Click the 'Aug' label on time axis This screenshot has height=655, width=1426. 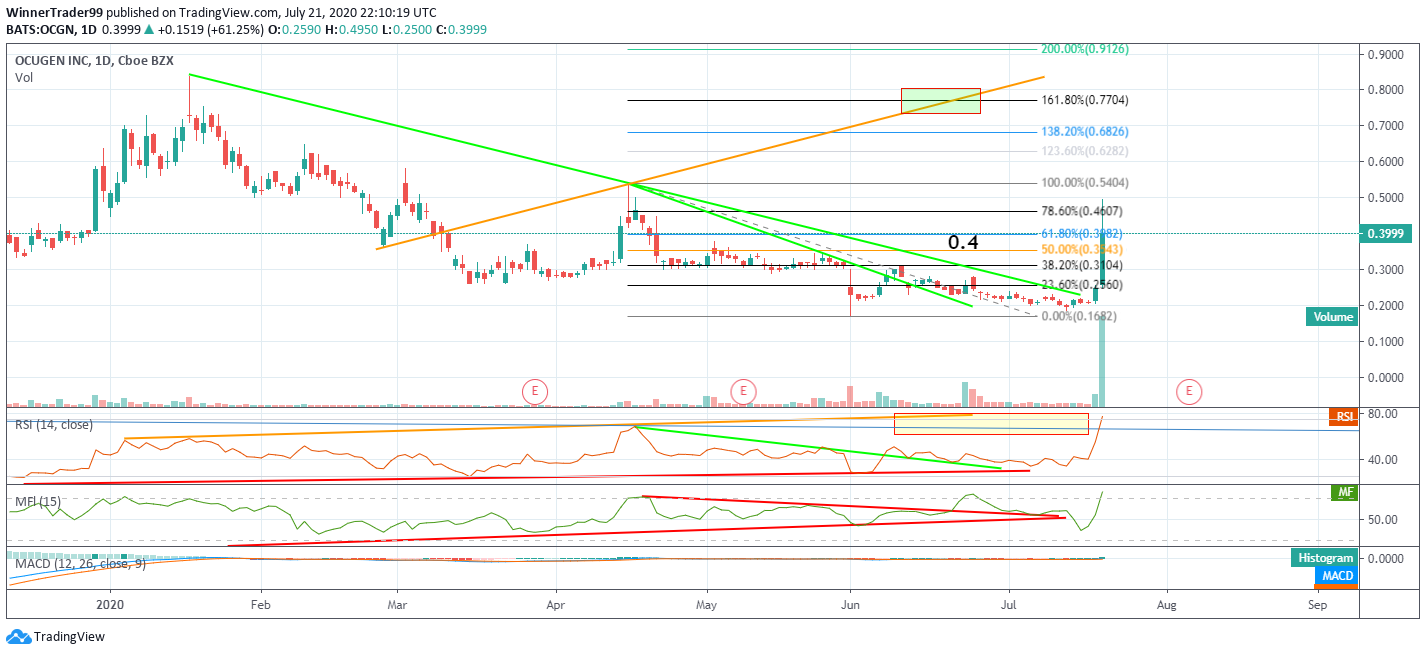point(1165,605)
